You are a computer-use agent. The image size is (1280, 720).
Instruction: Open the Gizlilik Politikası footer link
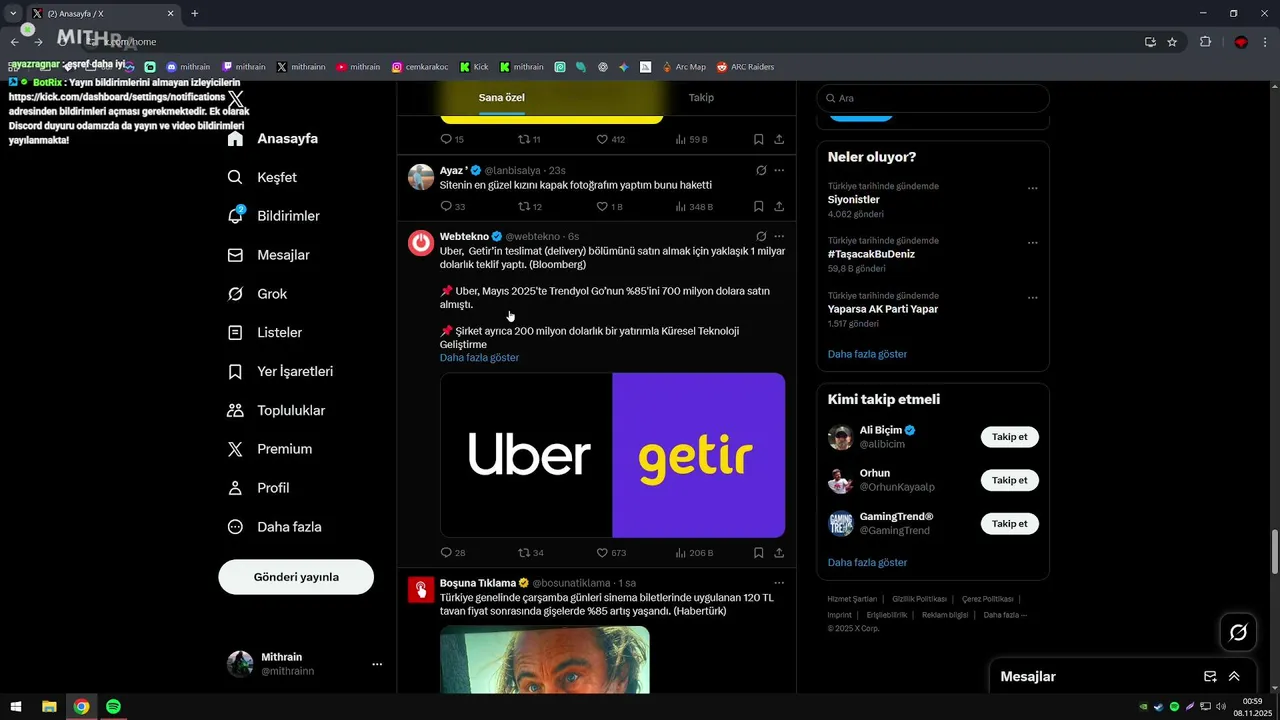[919, 599]
